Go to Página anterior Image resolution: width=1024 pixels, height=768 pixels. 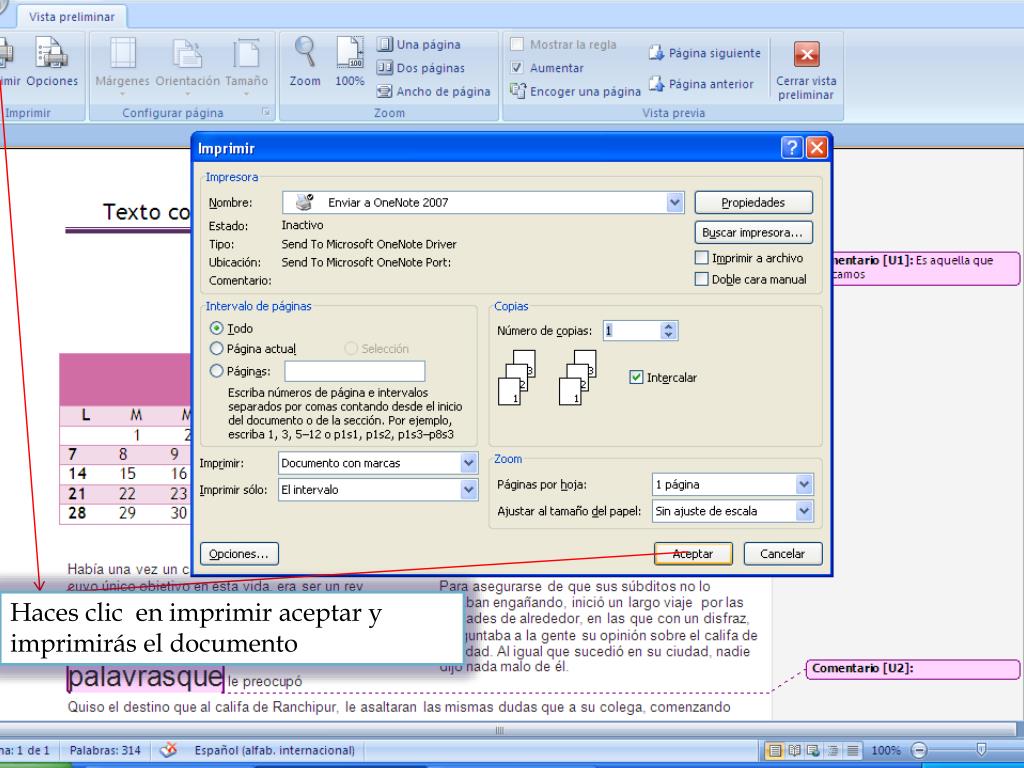coord(701,84)
